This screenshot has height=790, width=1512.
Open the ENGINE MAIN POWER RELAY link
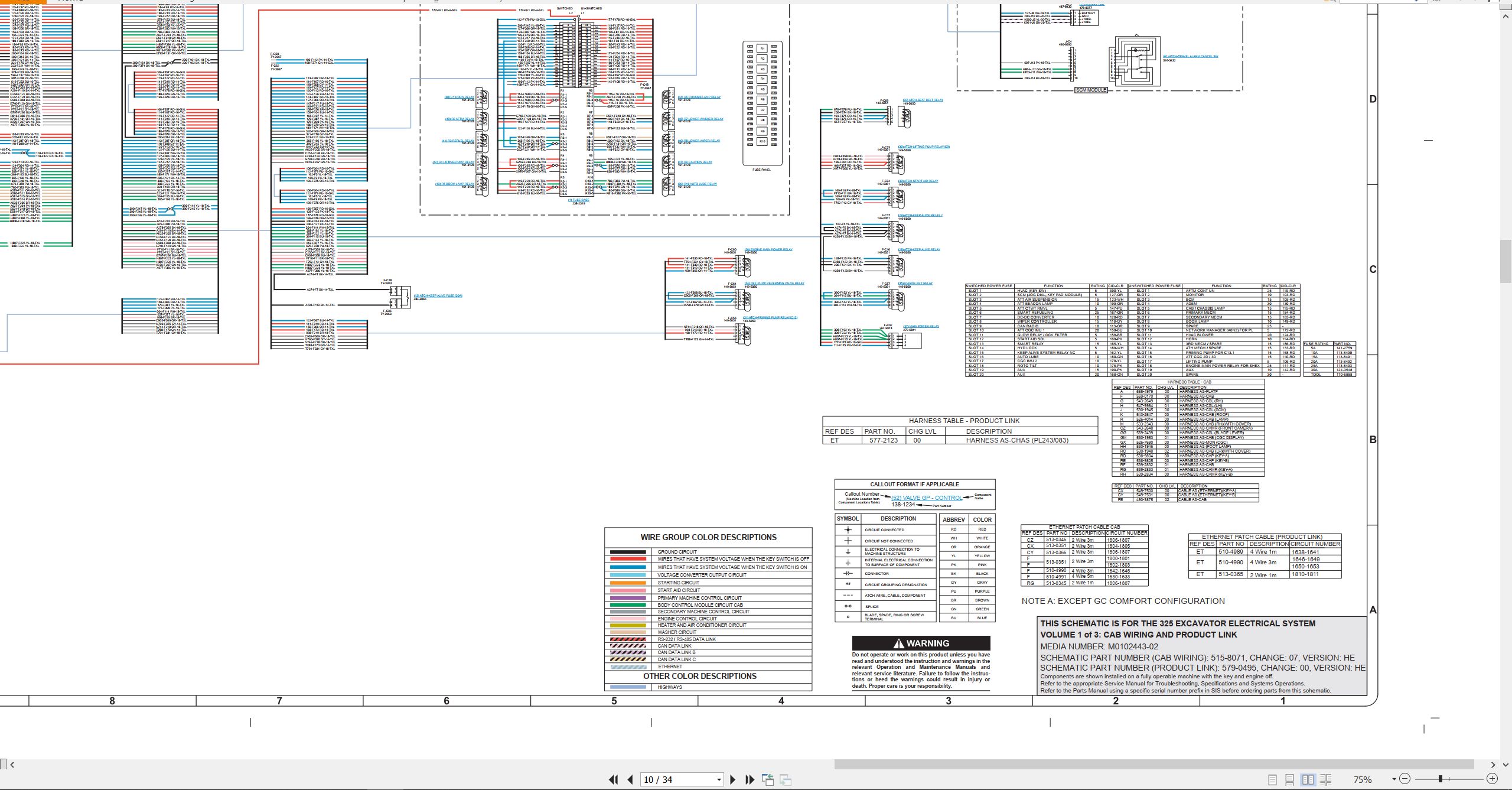[x=768, y=249]
